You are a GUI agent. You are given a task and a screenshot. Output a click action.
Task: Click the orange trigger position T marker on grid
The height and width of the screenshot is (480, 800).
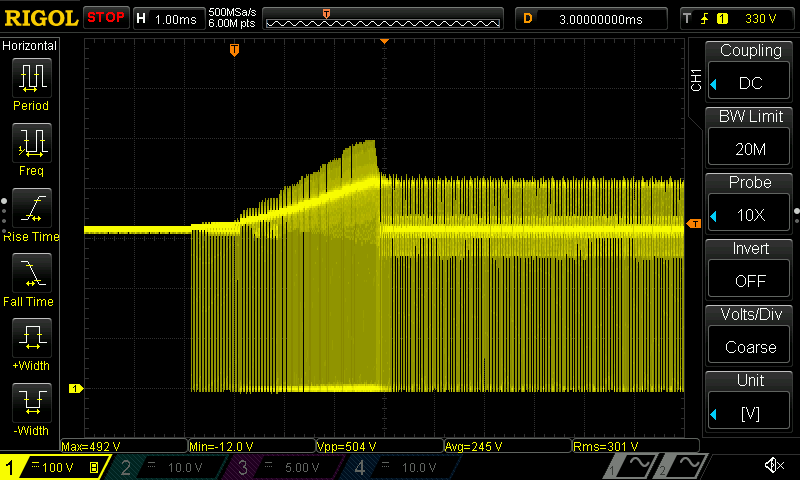(234, 49)
